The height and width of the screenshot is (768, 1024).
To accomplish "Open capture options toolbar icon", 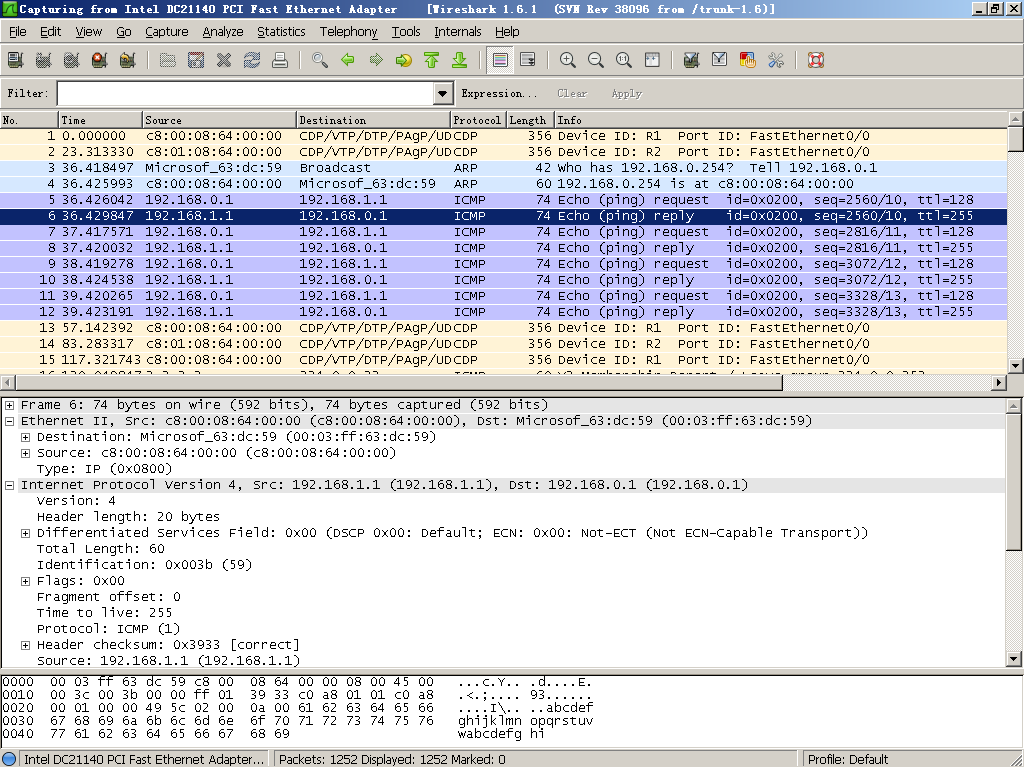I will coord(44,60).
